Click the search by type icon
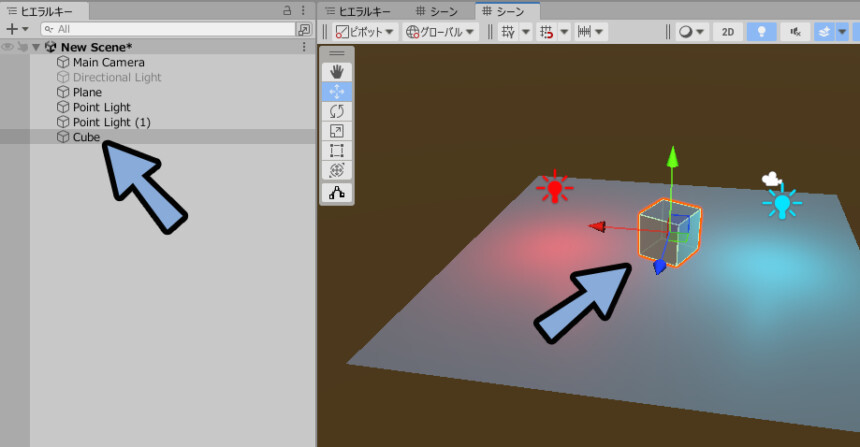The height and width of the screenshot is (447, 860). [x=304, y=29]
